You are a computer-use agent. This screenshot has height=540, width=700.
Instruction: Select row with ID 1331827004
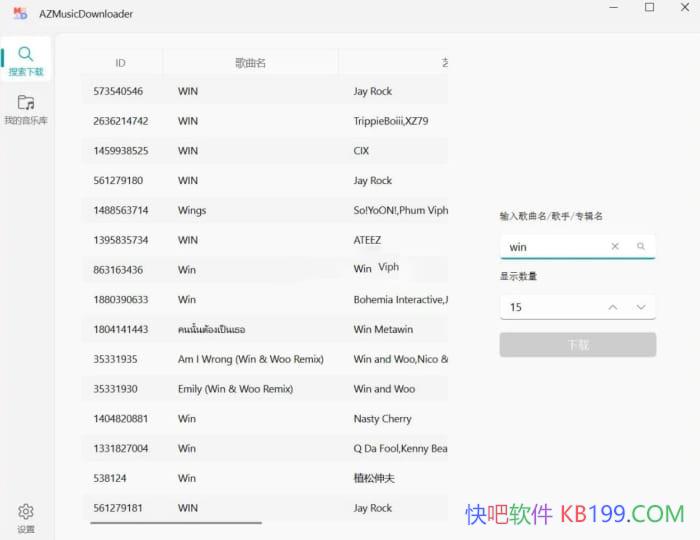(x=265, y=448)
